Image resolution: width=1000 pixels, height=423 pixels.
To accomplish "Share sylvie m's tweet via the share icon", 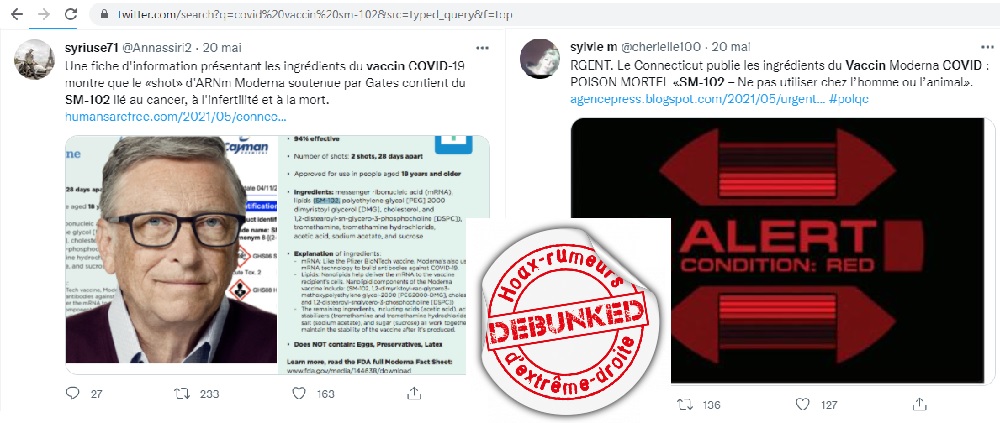I will coord(919,404).
